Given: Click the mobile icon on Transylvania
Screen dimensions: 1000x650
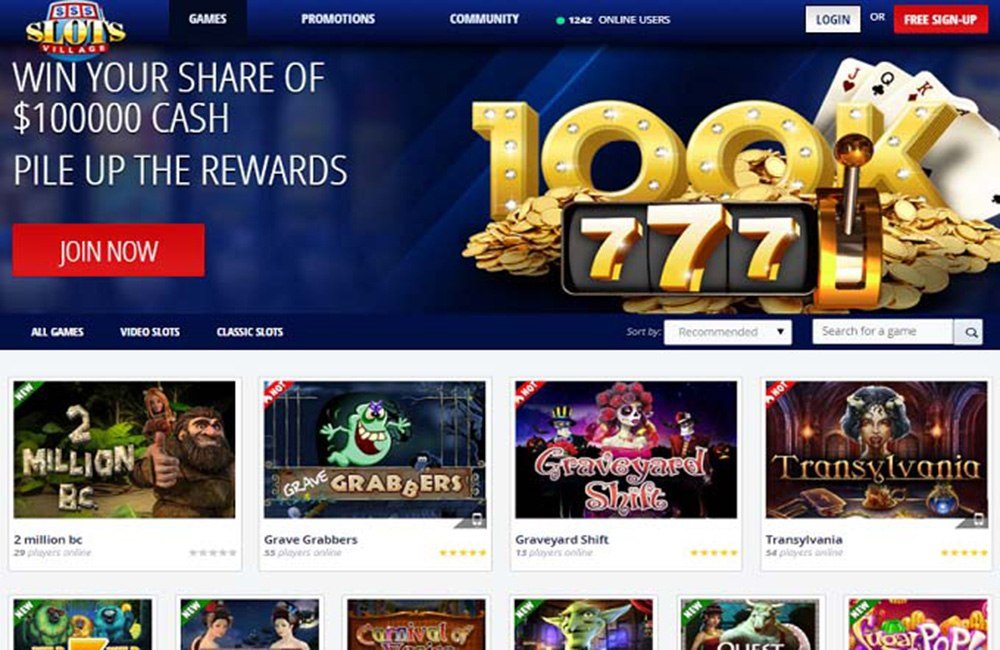Looking at the screenshot, I should [x=978, y=521].
